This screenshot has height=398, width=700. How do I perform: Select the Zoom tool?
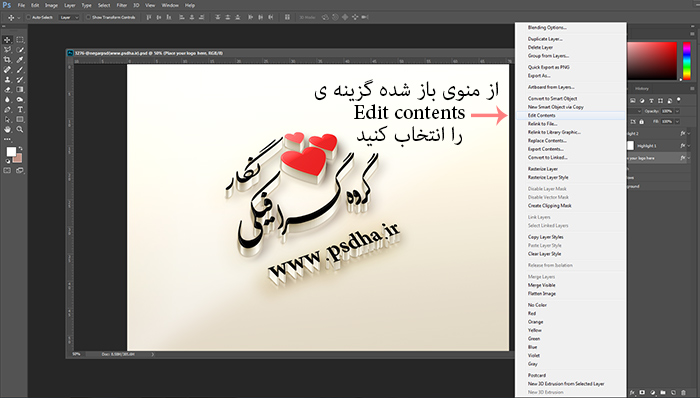(20, 129)
